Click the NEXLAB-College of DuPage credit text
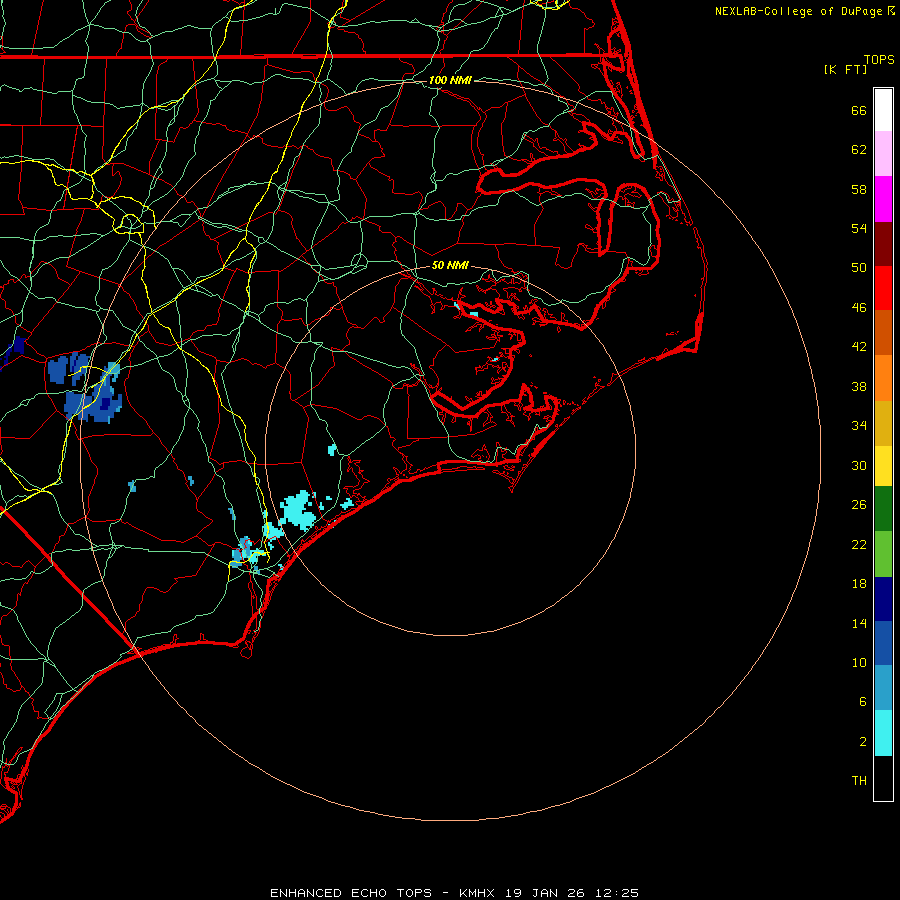This screenshot has width=900, height=900. pos(798,11)
